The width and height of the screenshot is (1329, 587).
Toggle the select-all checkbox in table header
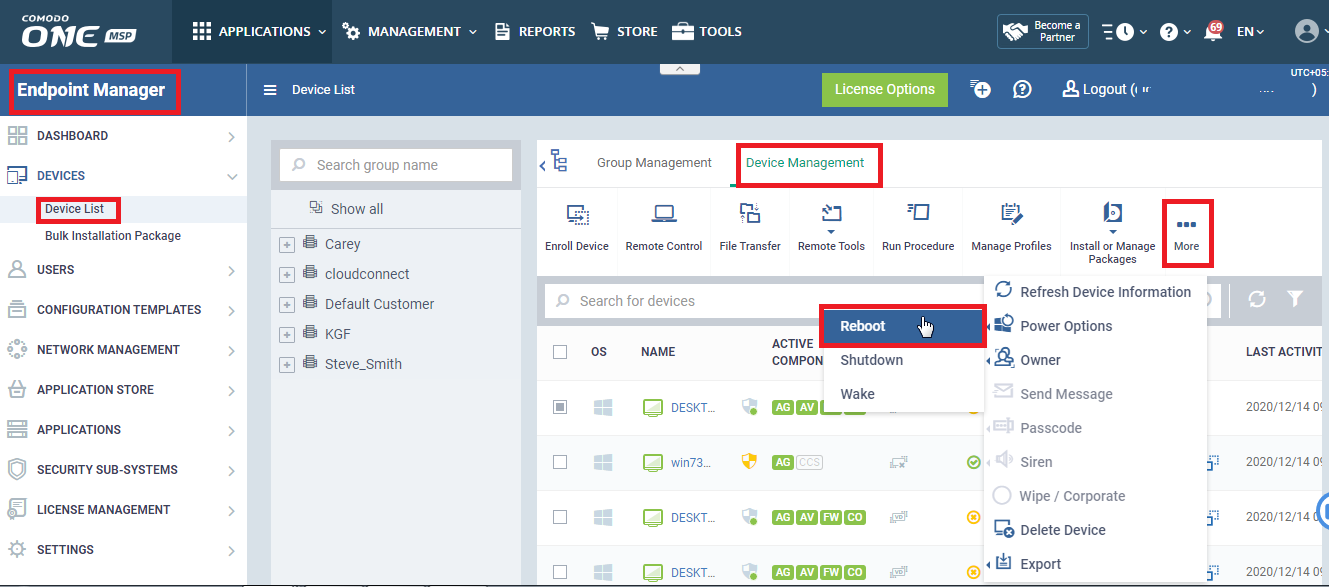(x=560, y=352)
